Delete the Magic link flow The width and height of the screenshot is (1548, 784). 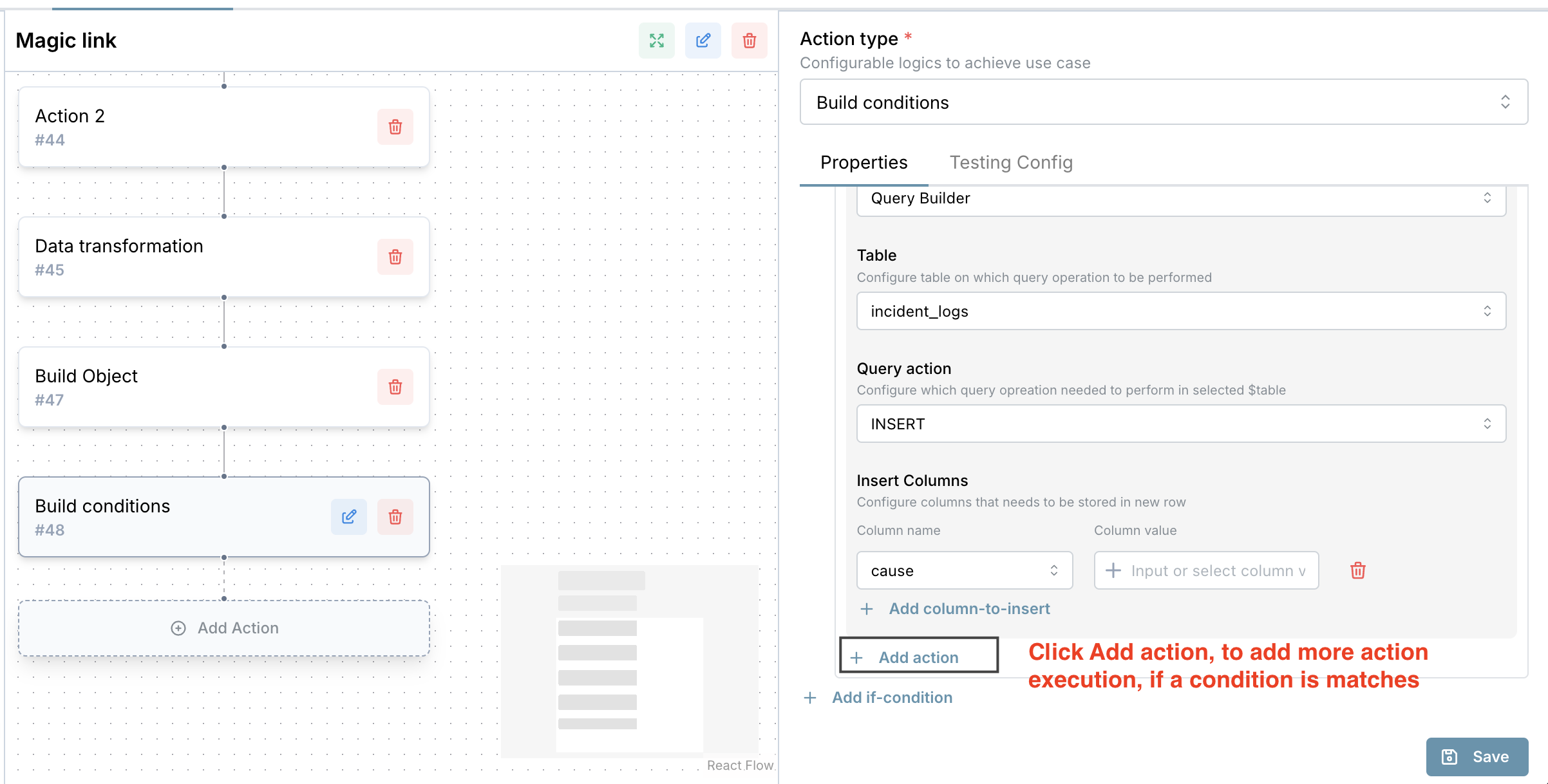pos(749,41)
